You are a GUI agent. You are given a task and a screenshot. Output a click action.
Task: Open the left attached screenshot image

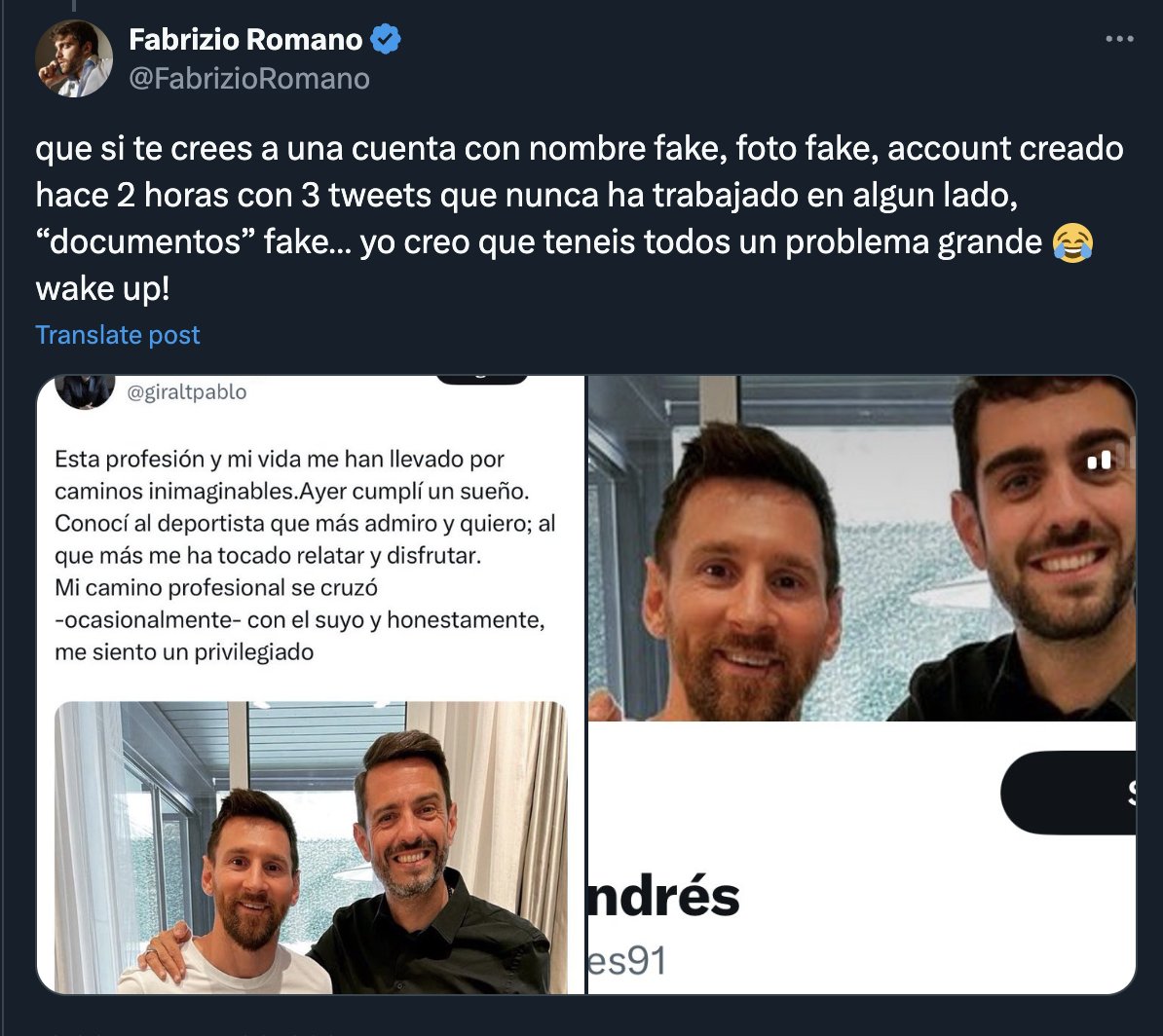[x=311, y=684]
